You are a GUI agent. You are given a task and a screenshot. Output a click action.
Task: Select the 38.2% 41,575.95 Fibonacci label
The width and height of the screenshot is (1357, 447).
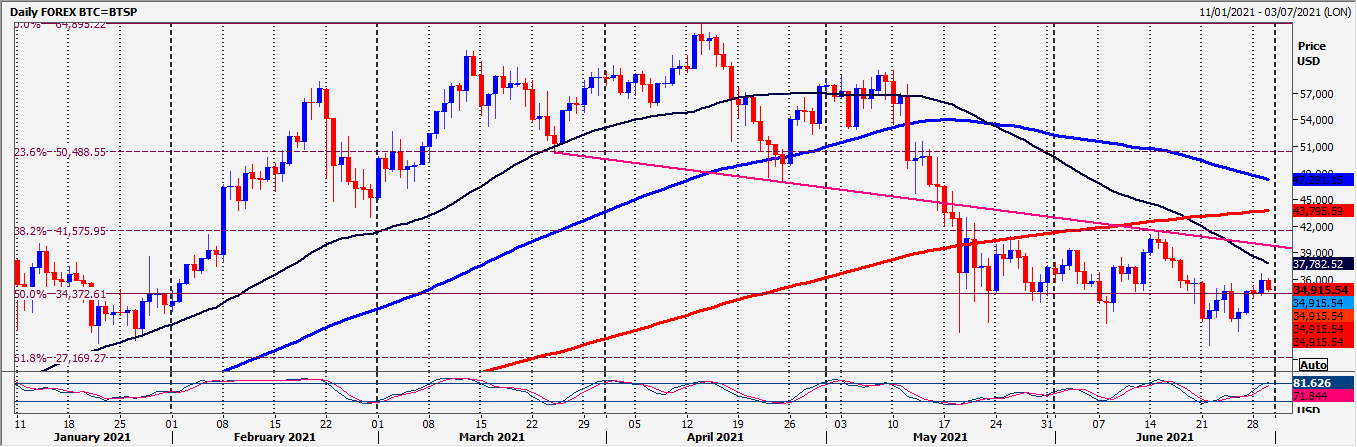pyautogui.click(x=60, y=231)
